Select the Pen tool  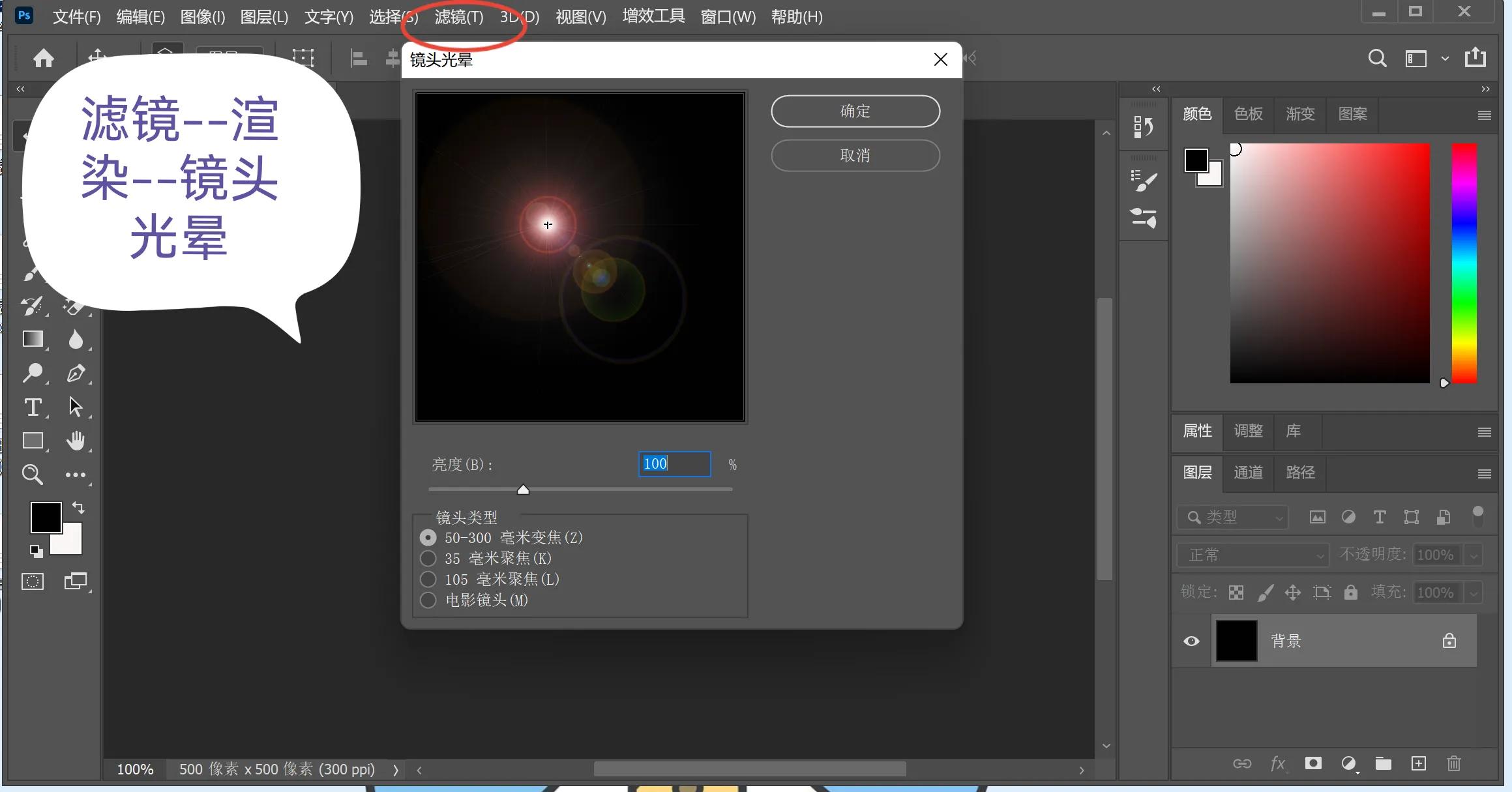coord(77,373)
